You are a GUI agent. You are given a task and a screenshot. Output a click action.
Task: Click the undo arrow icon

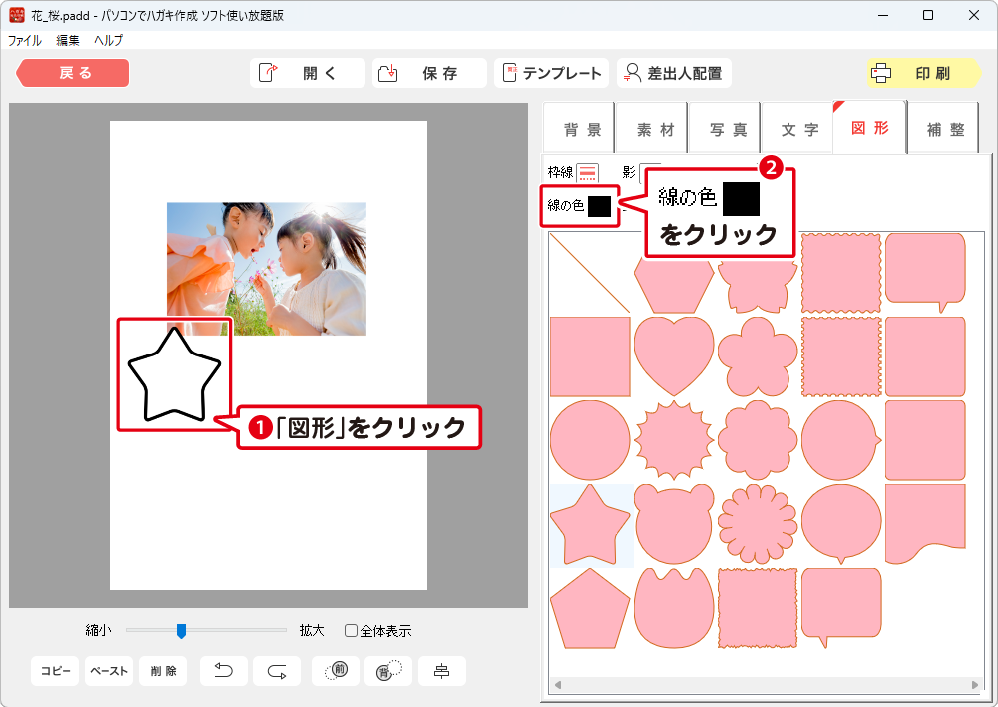[x=224, y=671]
